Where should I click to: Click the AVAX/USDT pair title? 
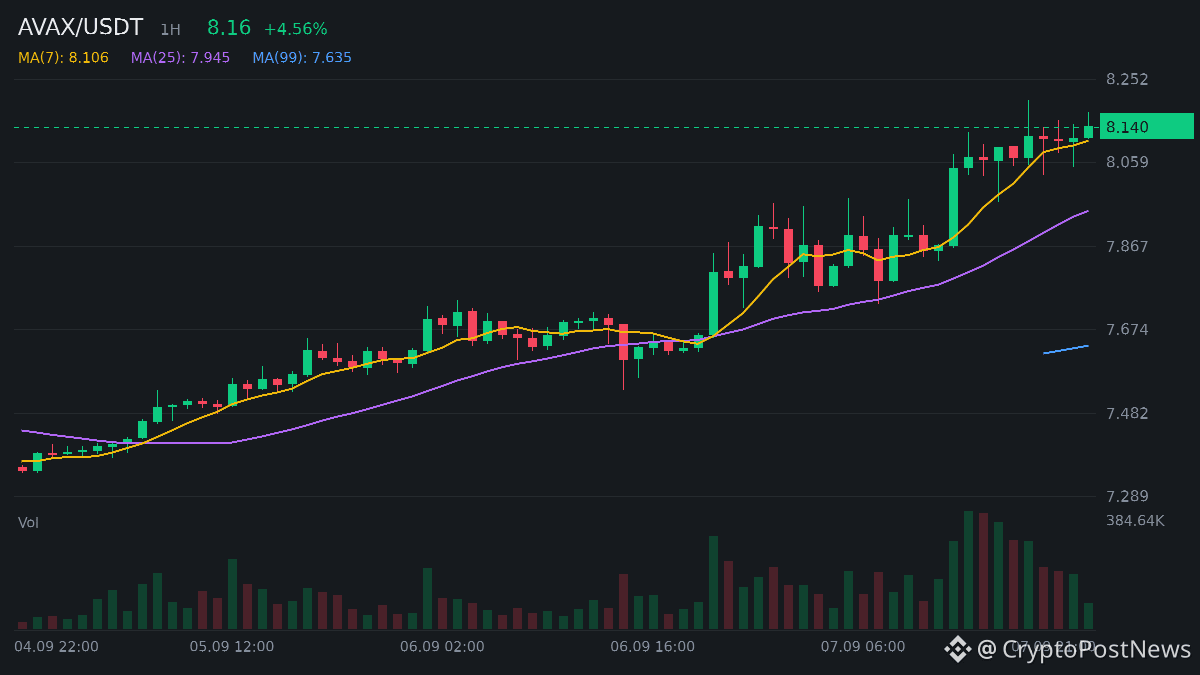pyautogui.click(x=81, y=28)
